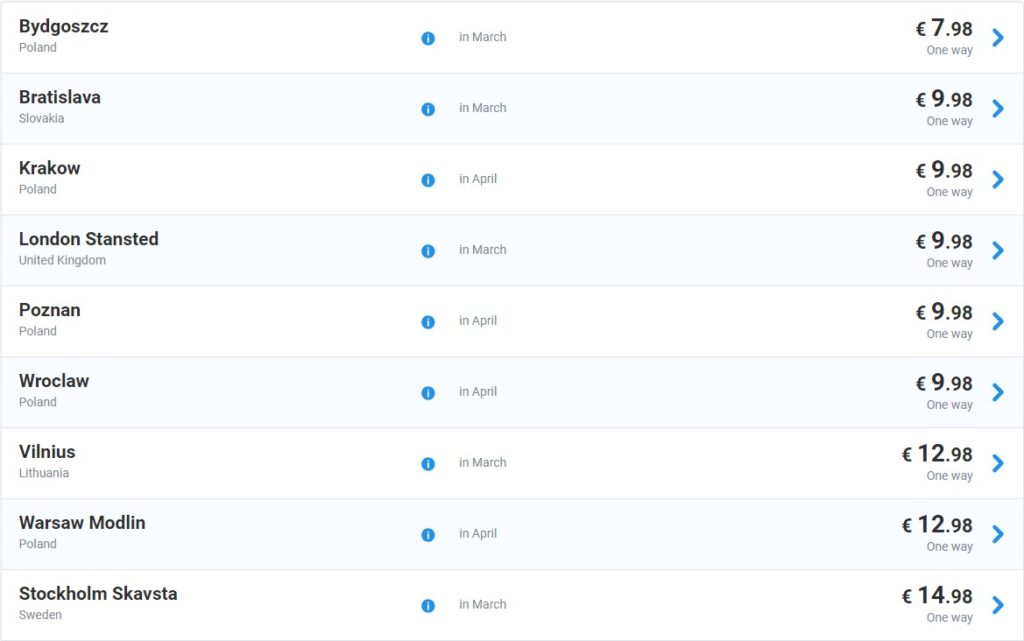Viewport: 1024px width, 641px height.
Task: Open info icon for Bratislava flight
Action: point(428,109)
